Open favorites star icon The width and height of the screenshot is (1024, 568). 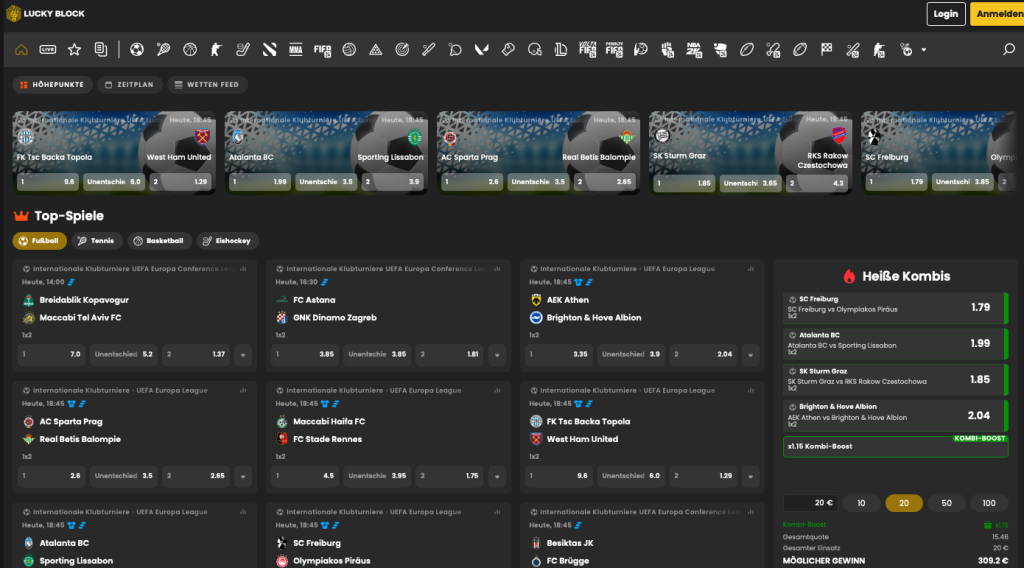pos(74,50)
